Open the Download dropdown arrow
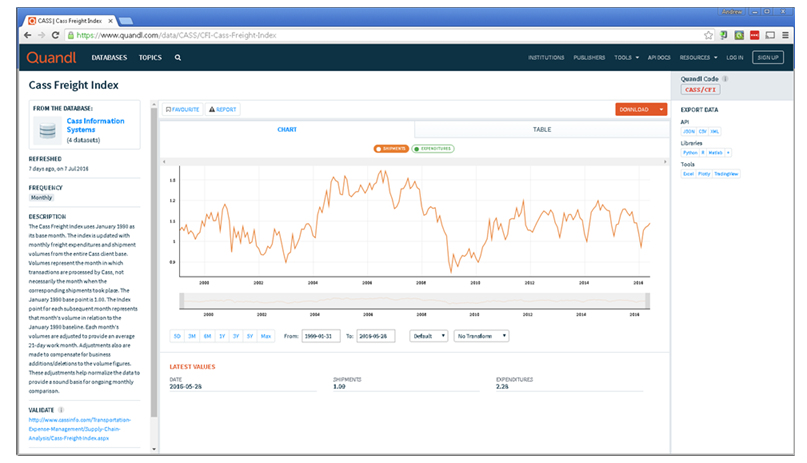The width and height of the screenshot is (807, 463). pyautogui.click(x=661, y=109)
